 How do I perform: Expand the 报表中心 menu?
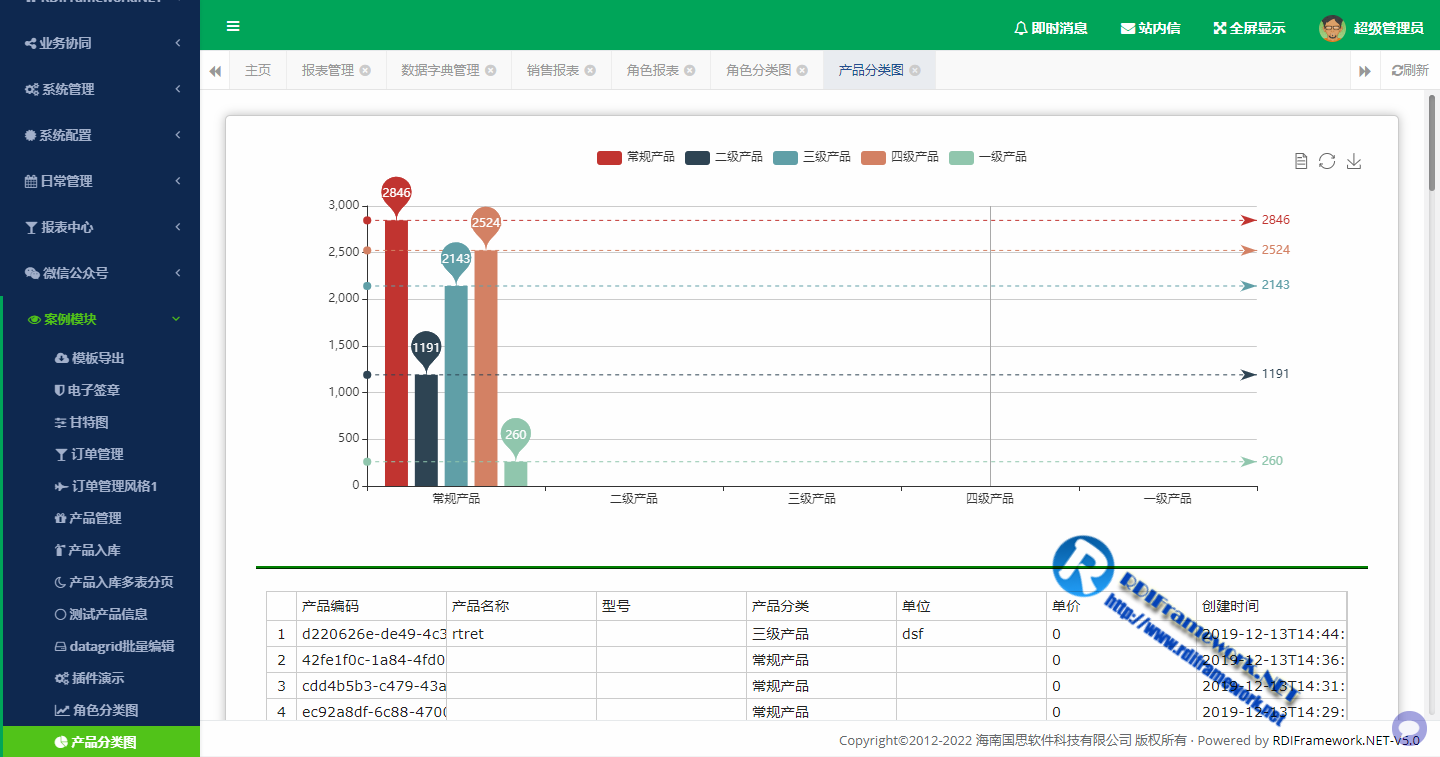pos(100,227)
